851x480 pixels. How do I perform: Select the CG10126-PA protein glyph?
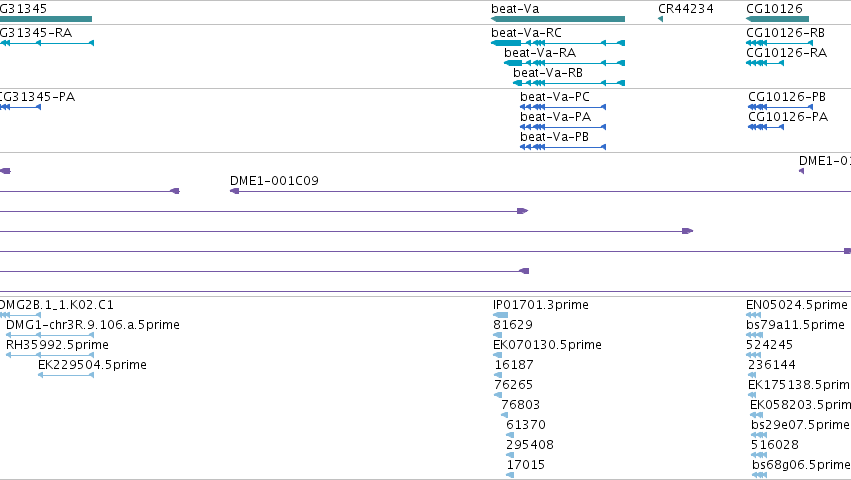point(766,127)
